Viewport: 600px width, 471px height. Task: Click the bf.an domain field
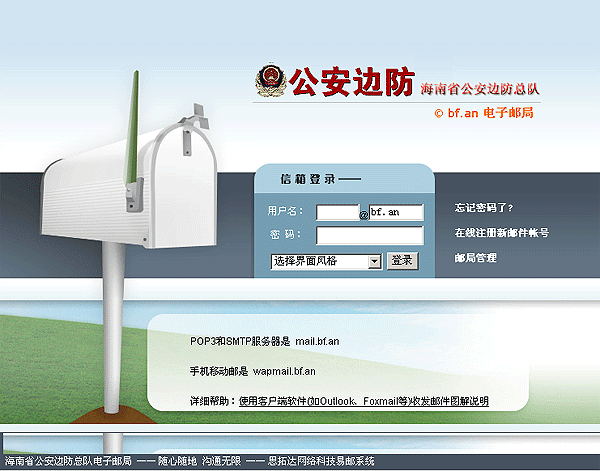click(x=396, y=212)
